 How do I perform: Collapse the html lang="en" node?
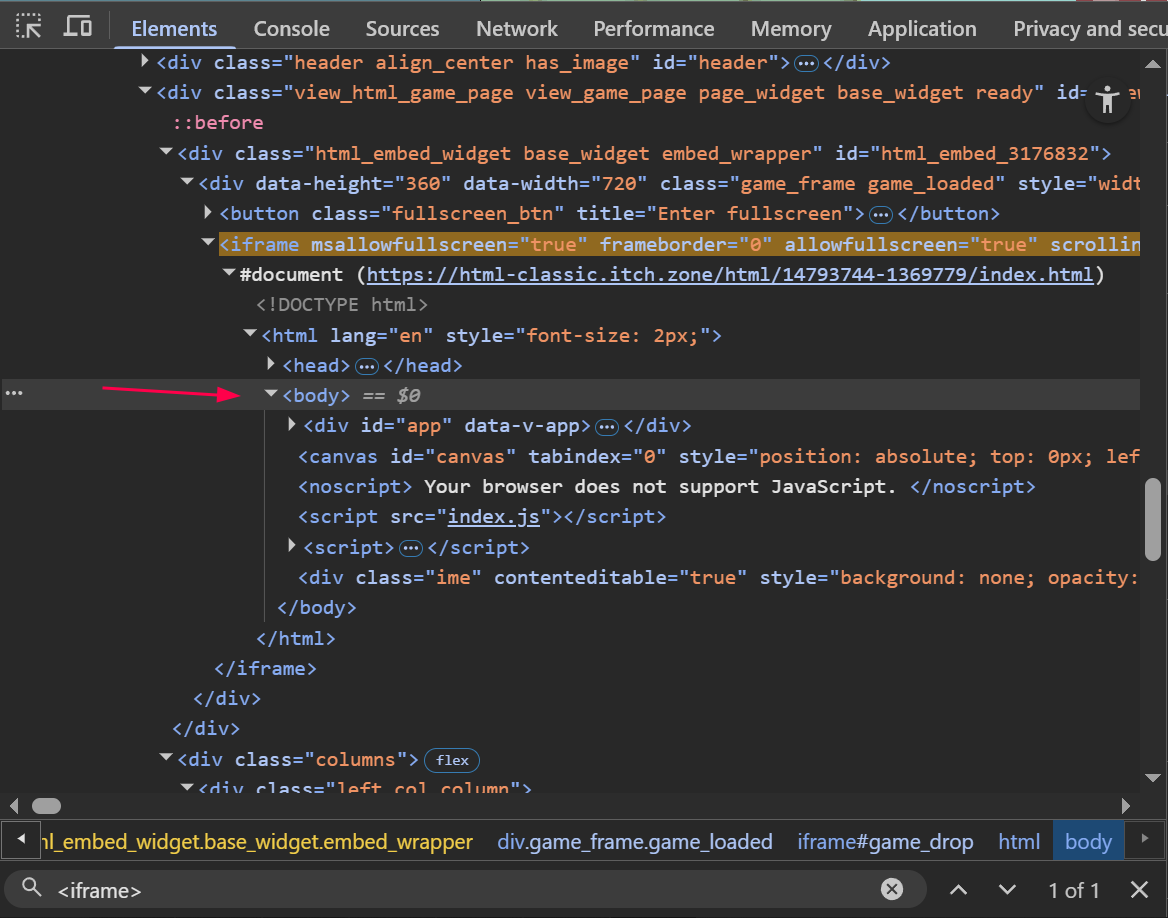coord(250,334)
